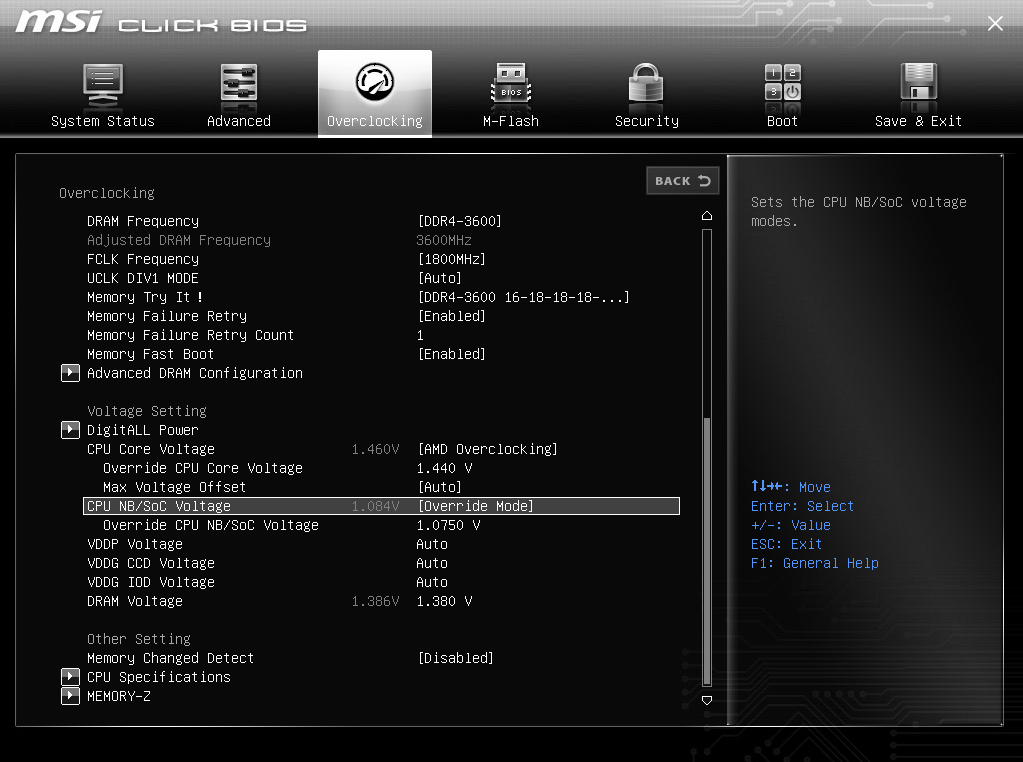Click the Other Setting section heading

(139, 639)
